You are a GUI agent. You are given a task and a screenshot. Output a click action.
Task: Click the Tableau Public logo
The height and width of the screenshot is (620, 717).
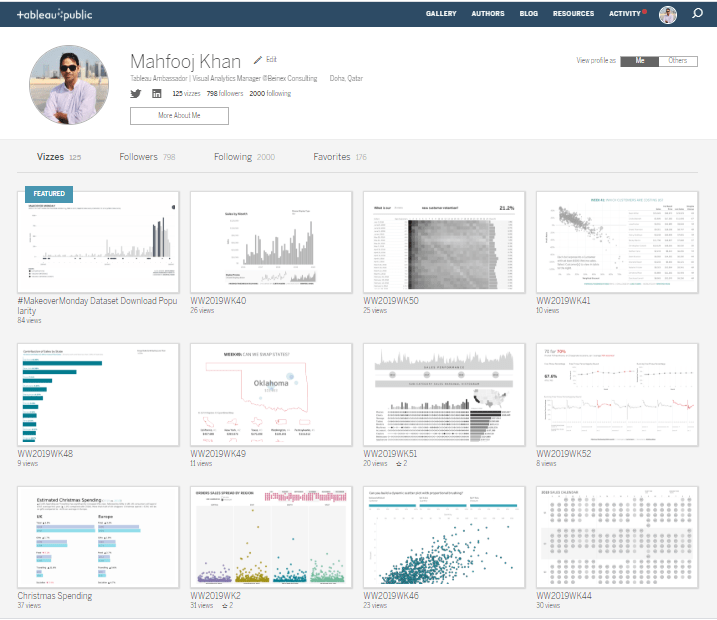(x=62, y=14)
